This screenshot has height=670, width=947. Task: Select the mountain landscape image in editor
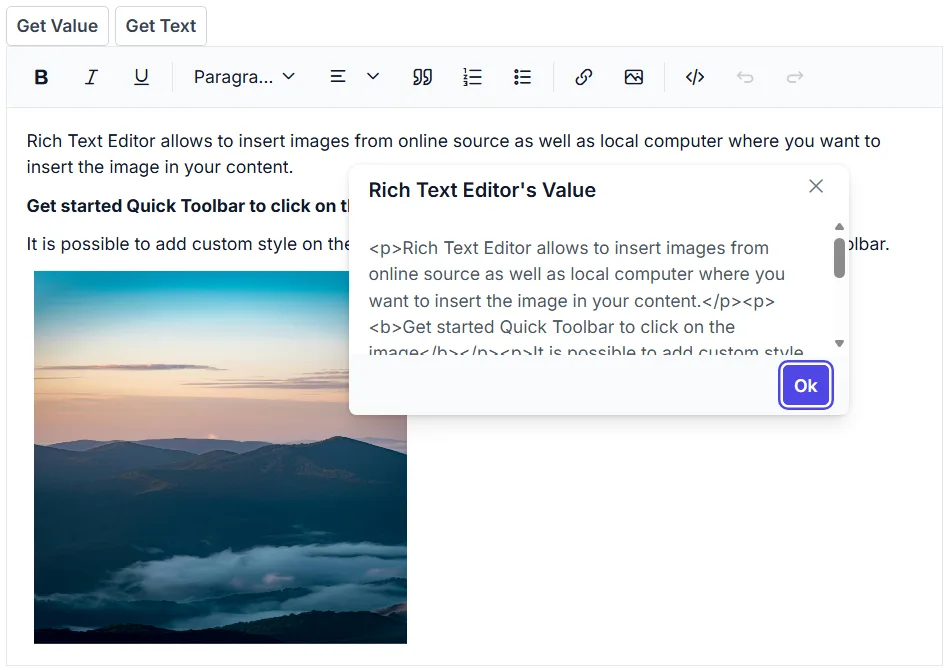[220, 457]
